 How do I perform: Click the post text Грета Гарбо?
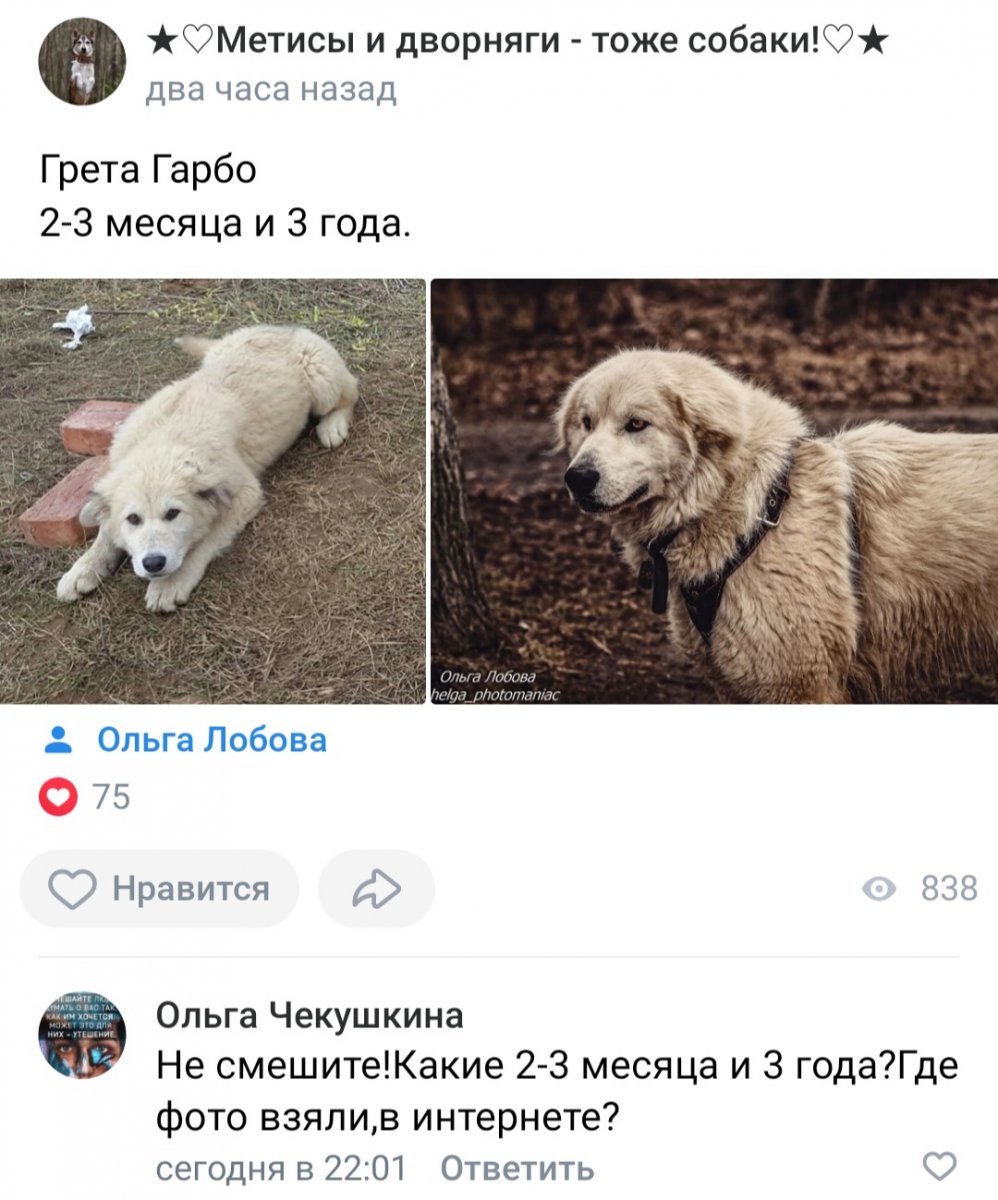[148, 169]
